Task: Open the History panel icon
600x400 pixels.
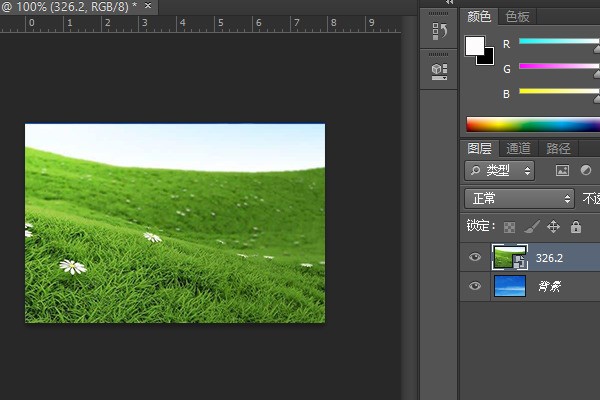Action: coord(439,31)
